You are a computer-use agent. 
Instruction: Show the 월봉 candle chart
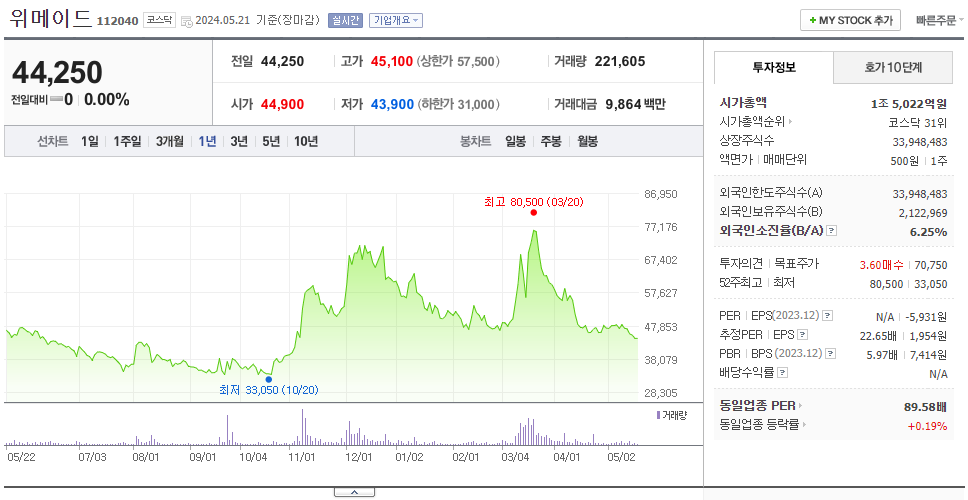point(588,141)
